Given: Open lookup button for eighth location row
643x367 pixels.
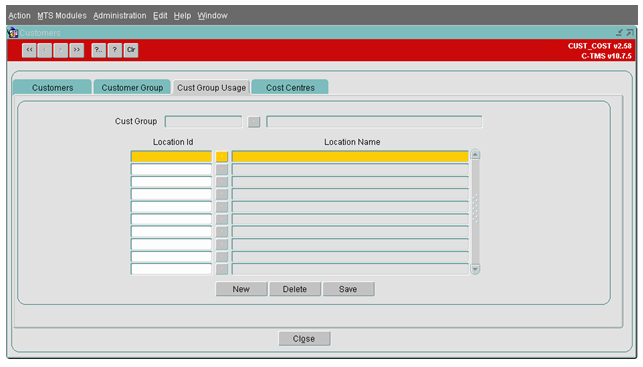Looking at the screenshot, I should [222, 244].
